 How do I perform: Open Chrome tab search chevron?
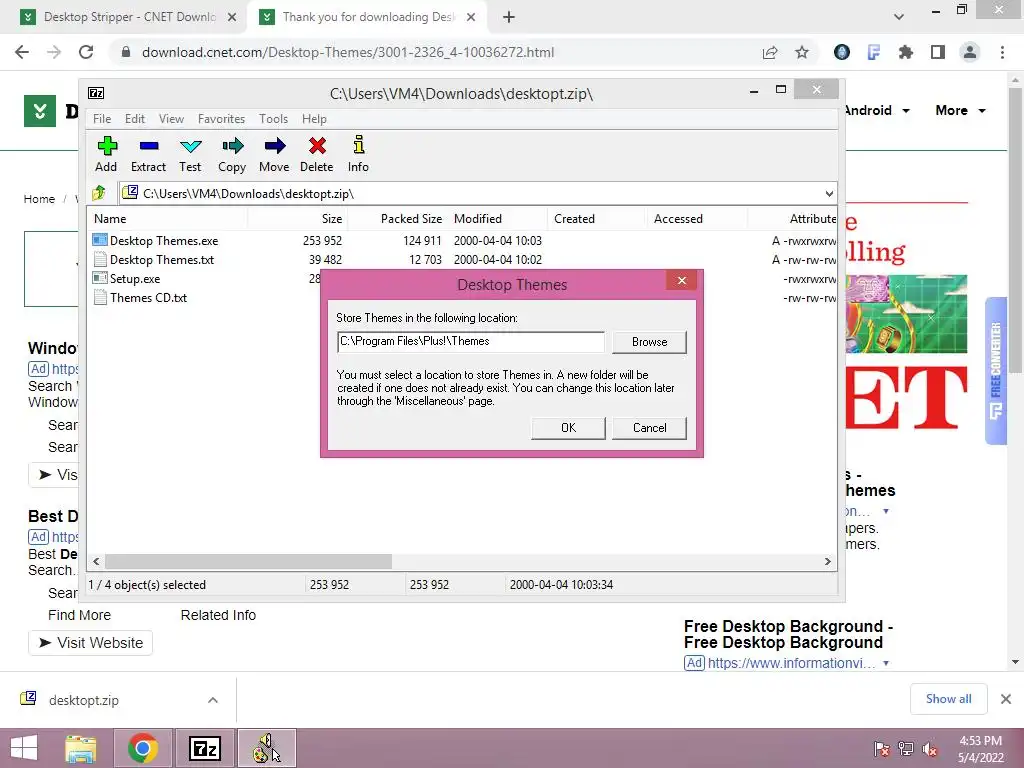899,16
